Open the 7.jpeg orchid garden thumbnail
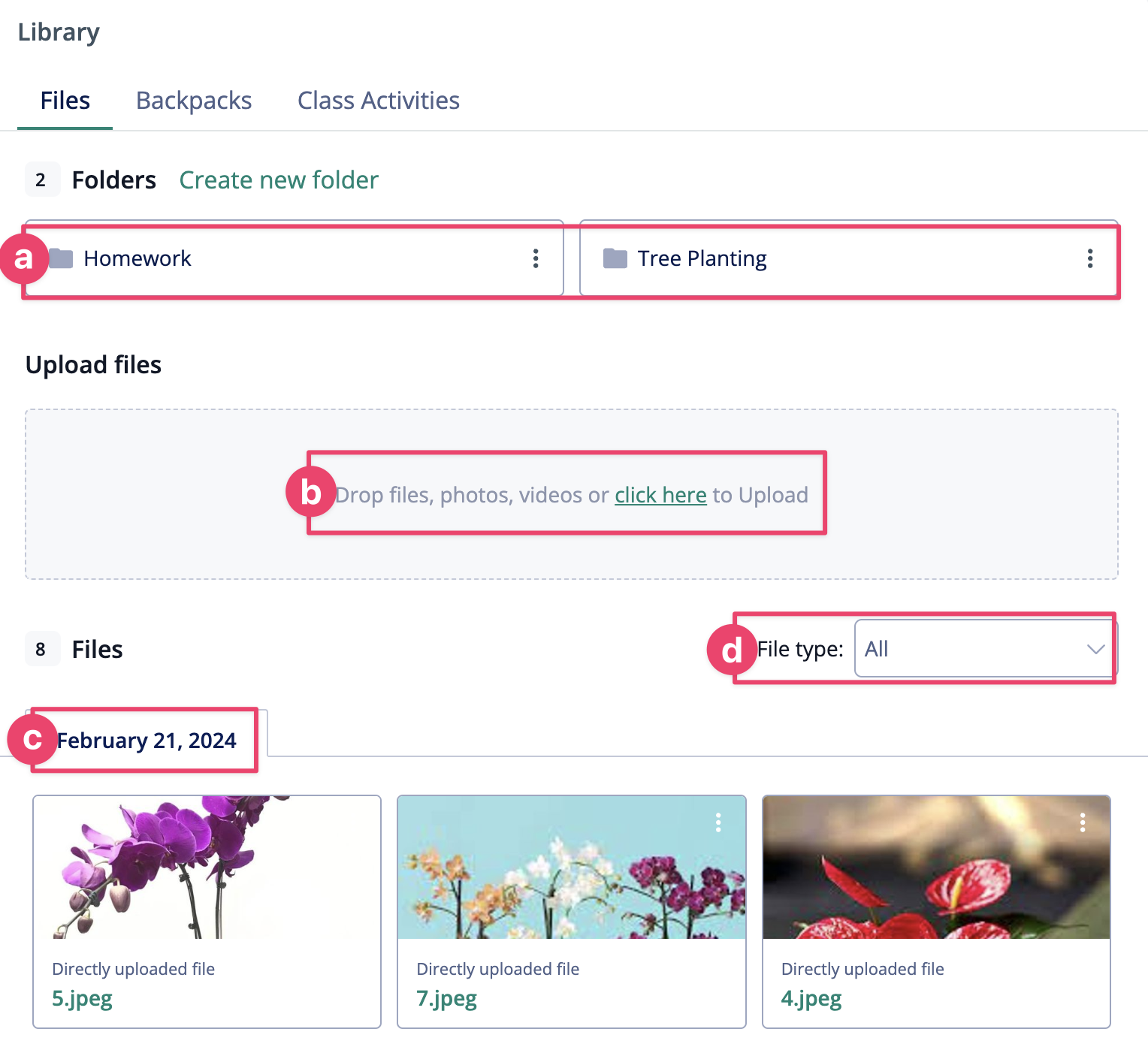 click(571, 867)
